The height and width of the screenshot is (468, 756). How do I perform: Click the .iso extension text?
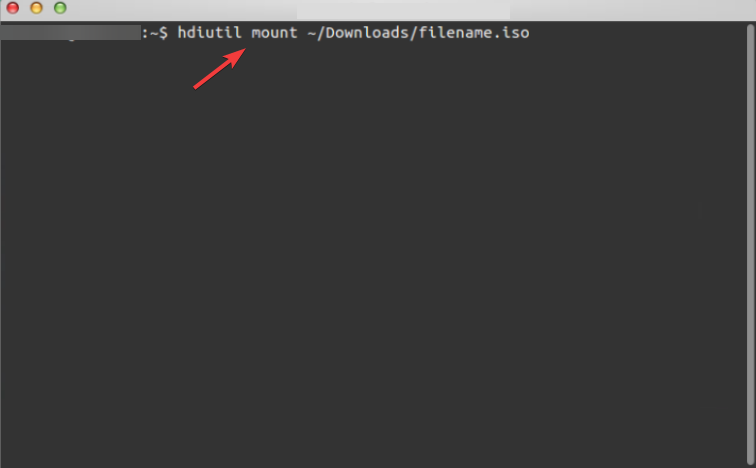coord(512,32)
